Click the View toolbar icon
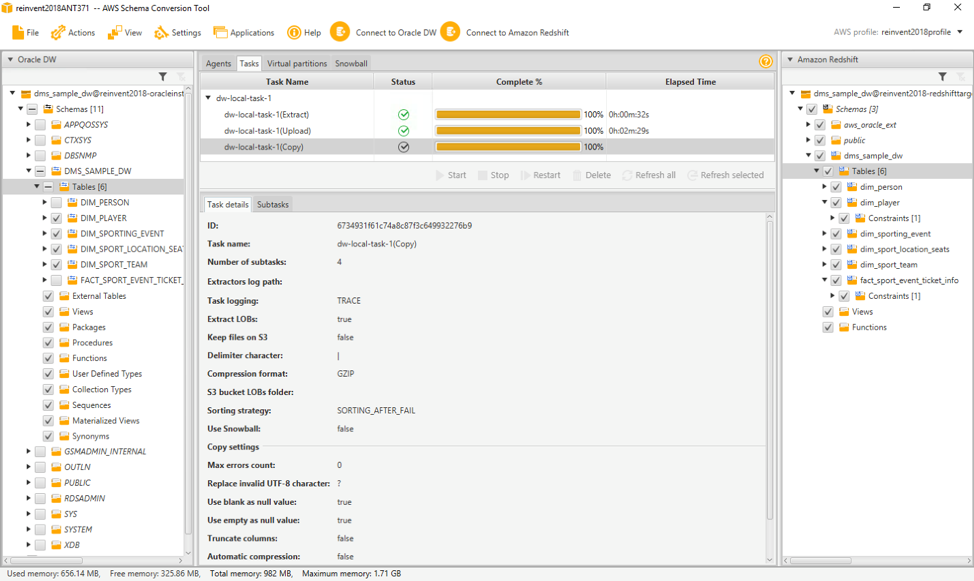Screen dimensions: 974x581 pyautogui.click(x=114, y=32)
